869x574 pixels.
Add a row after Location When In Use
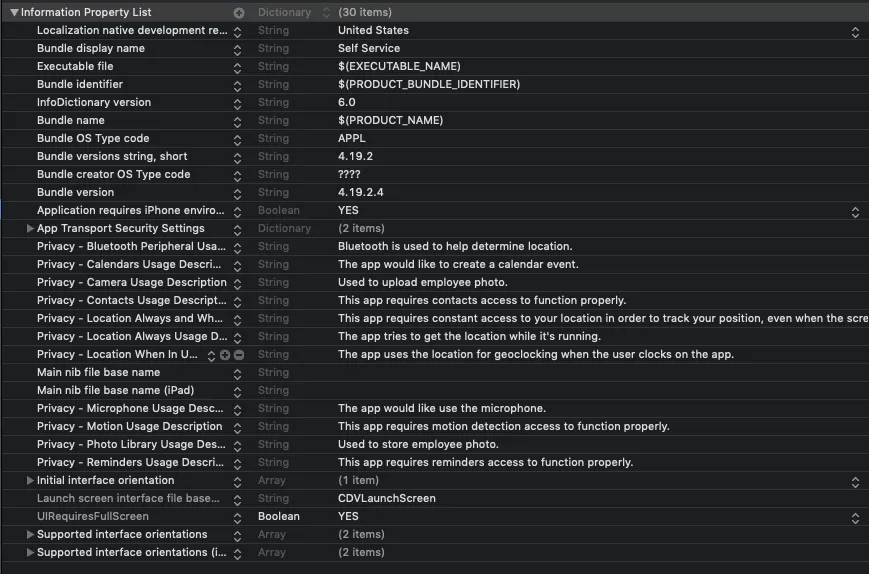pos(225,355)
